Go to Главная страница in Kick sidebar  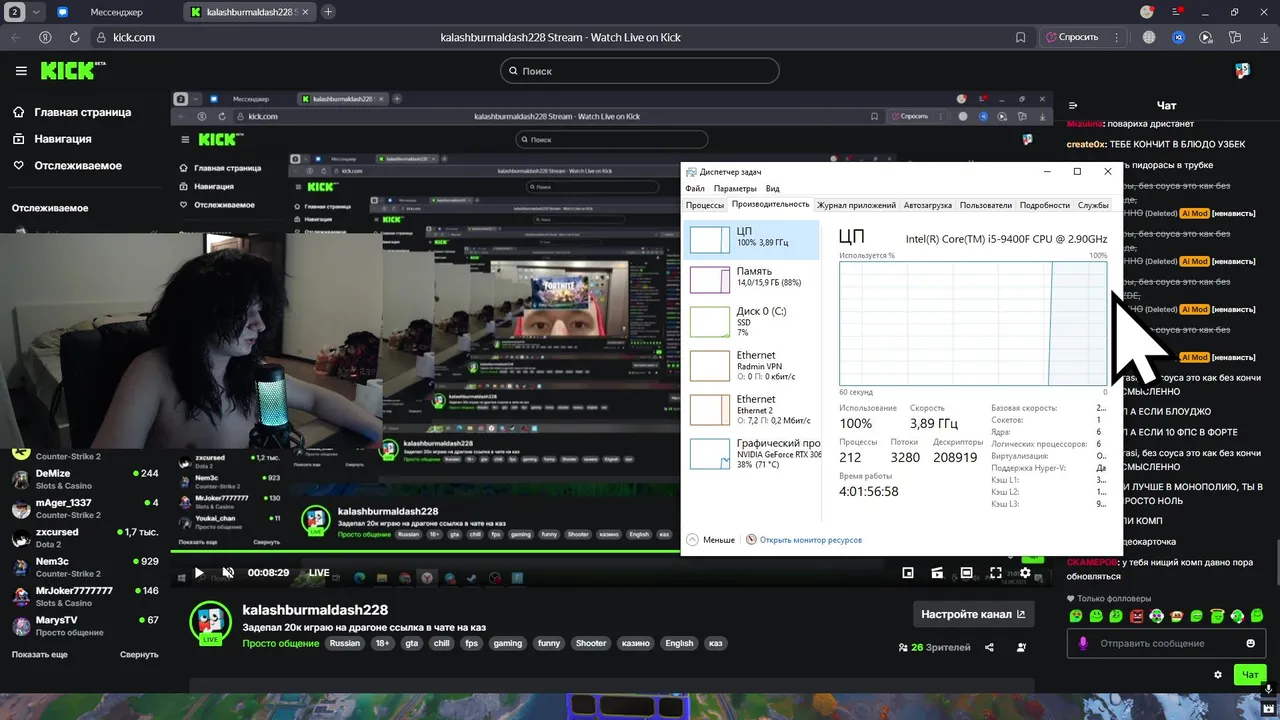coord(82,113)
